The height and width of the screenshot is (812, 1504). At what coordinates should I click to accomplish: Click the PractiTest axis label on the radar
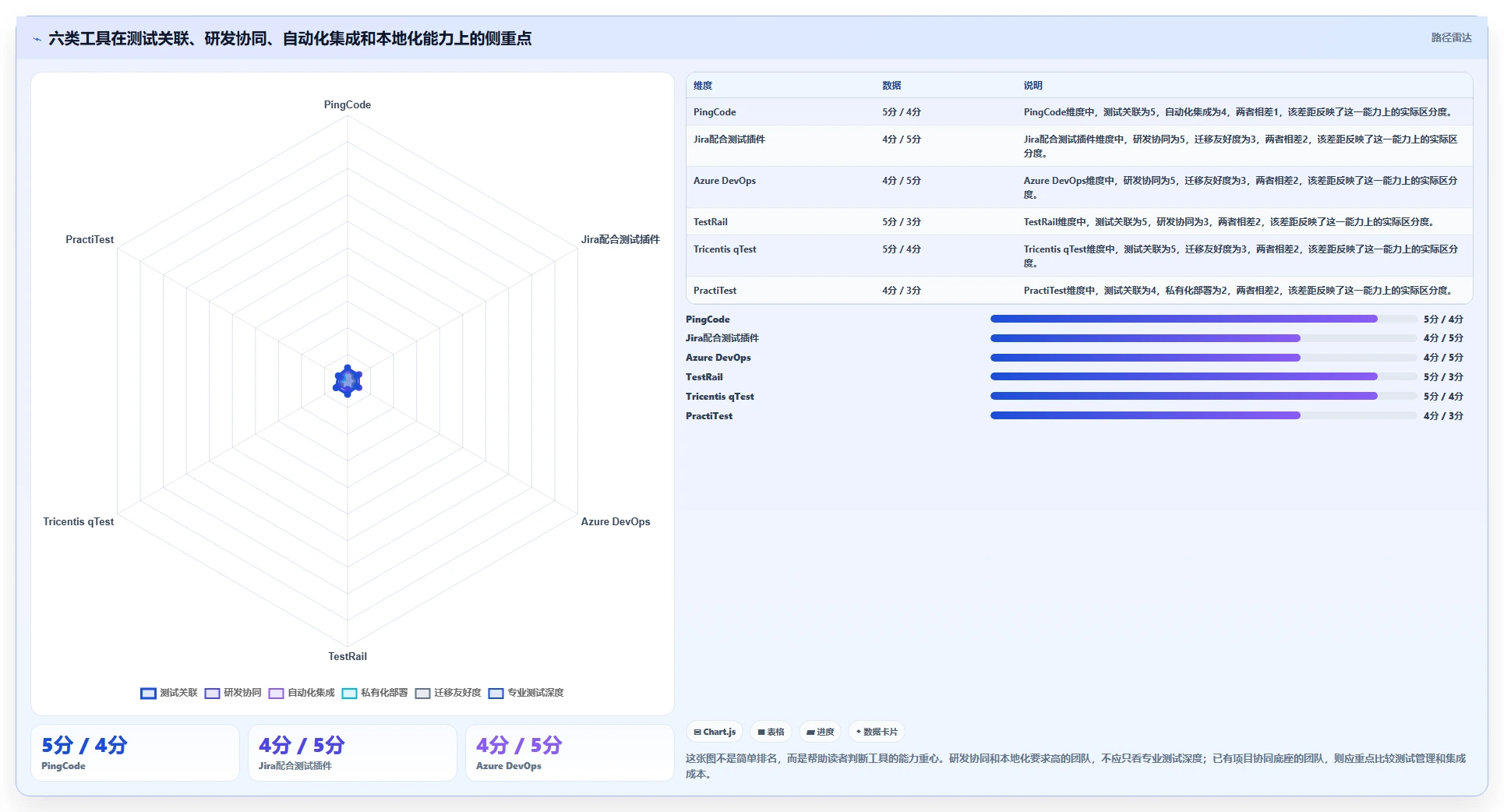click(x=90, y=240)
